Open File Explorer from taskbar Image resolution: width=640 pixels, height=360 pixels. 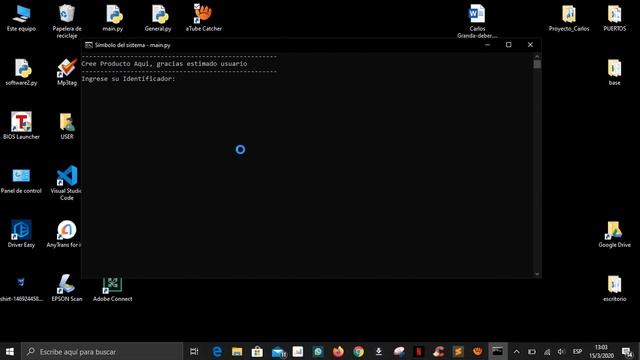click(237, 351)
